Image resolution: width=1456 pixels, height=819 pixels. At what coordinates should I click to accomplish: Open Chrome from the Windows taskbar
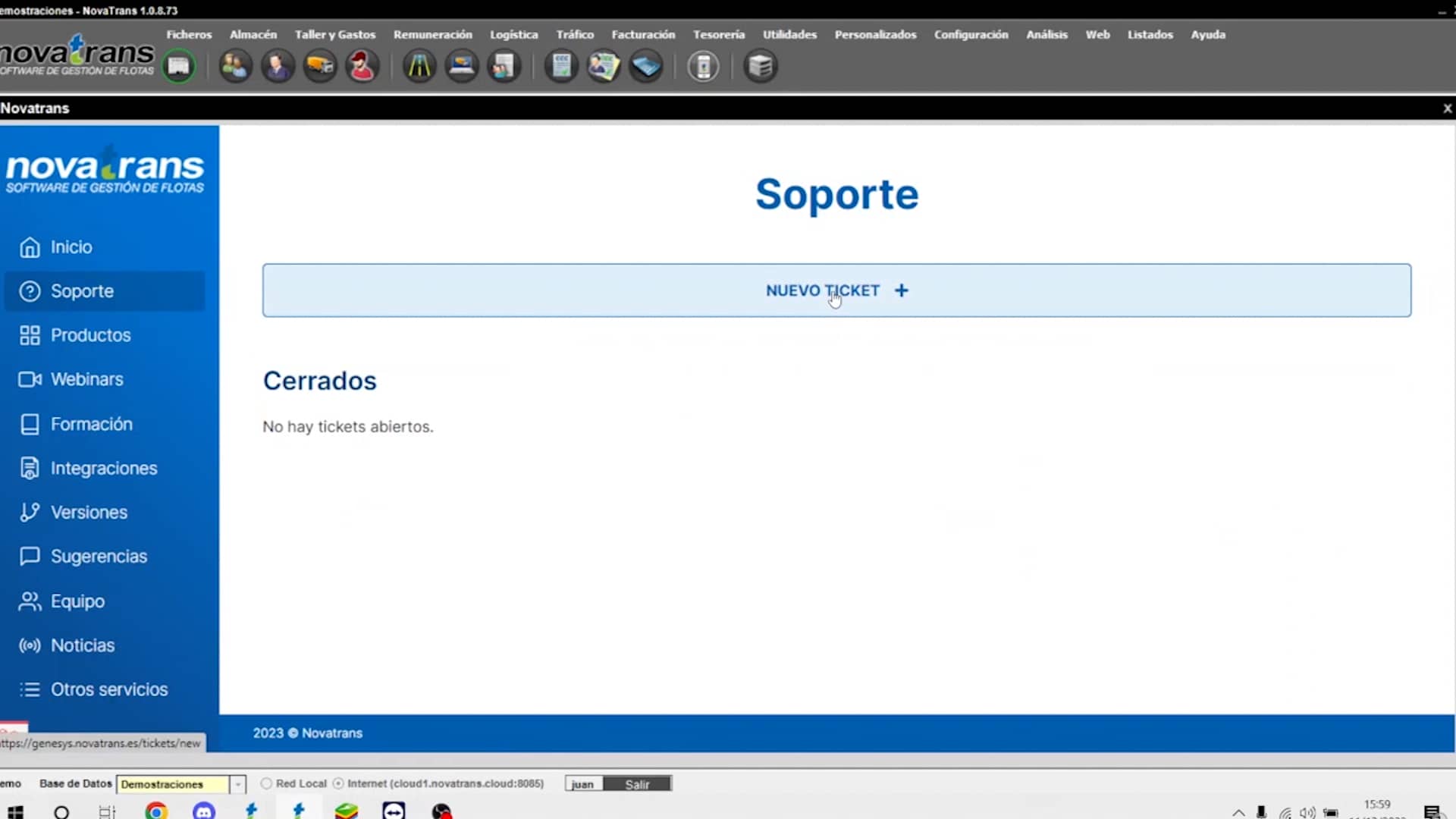(x=156, y=811)
